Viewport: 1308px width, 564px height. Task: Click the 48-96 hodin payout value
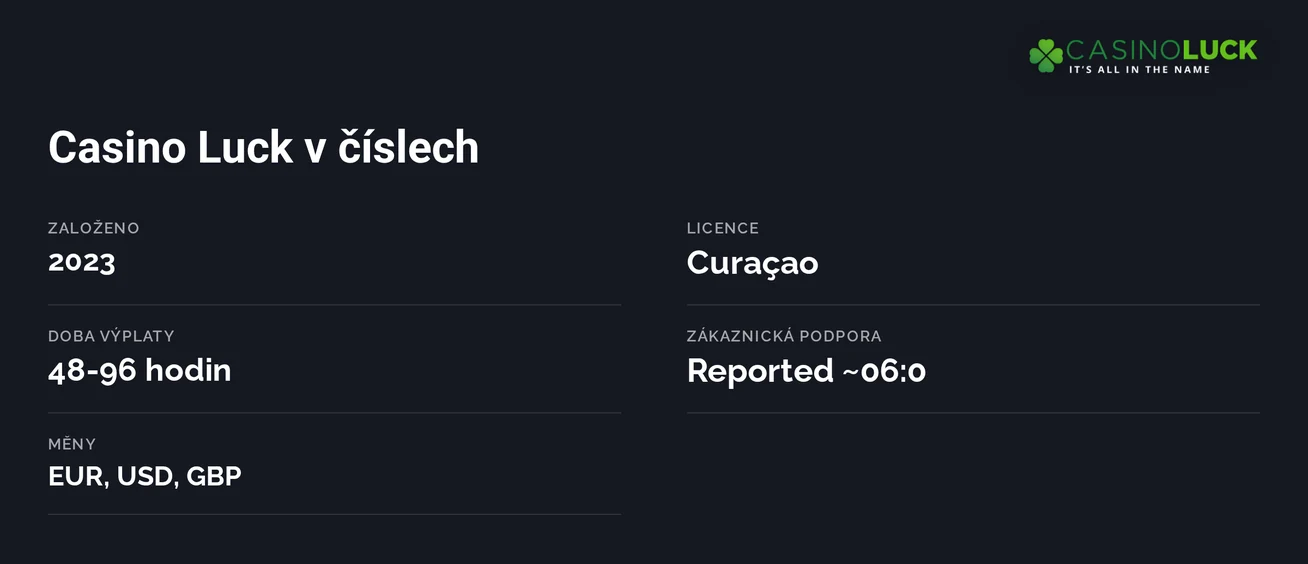tap(140, 370)
